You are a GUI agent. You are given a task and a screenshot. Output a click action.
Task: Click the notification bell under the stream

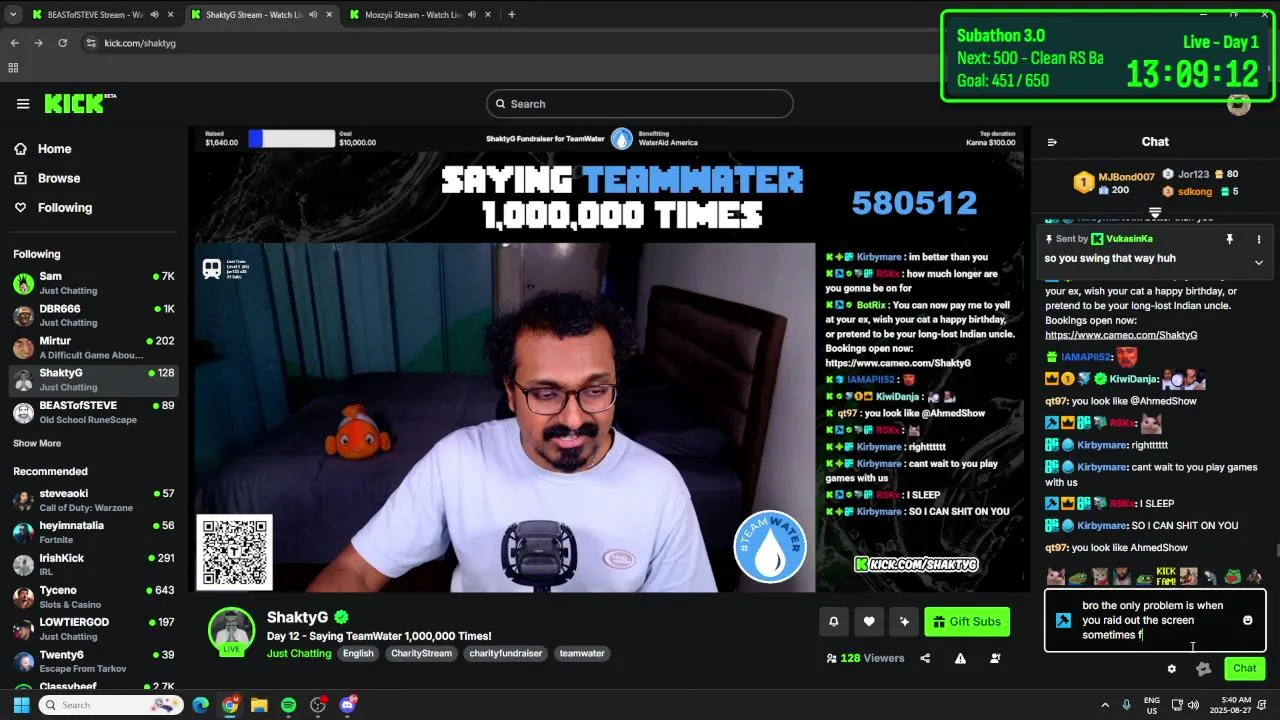click(834, 622)
